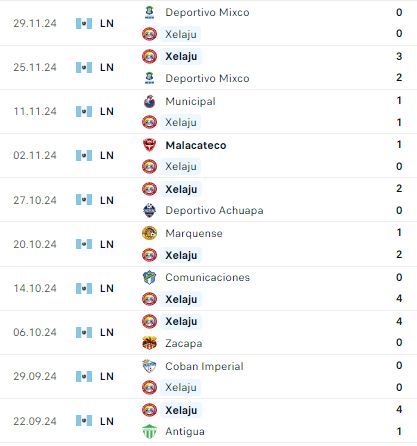The width and height of the screenshot is (417, 446).
Task: Open the Malacateco team name link
Action: (196, 145)
